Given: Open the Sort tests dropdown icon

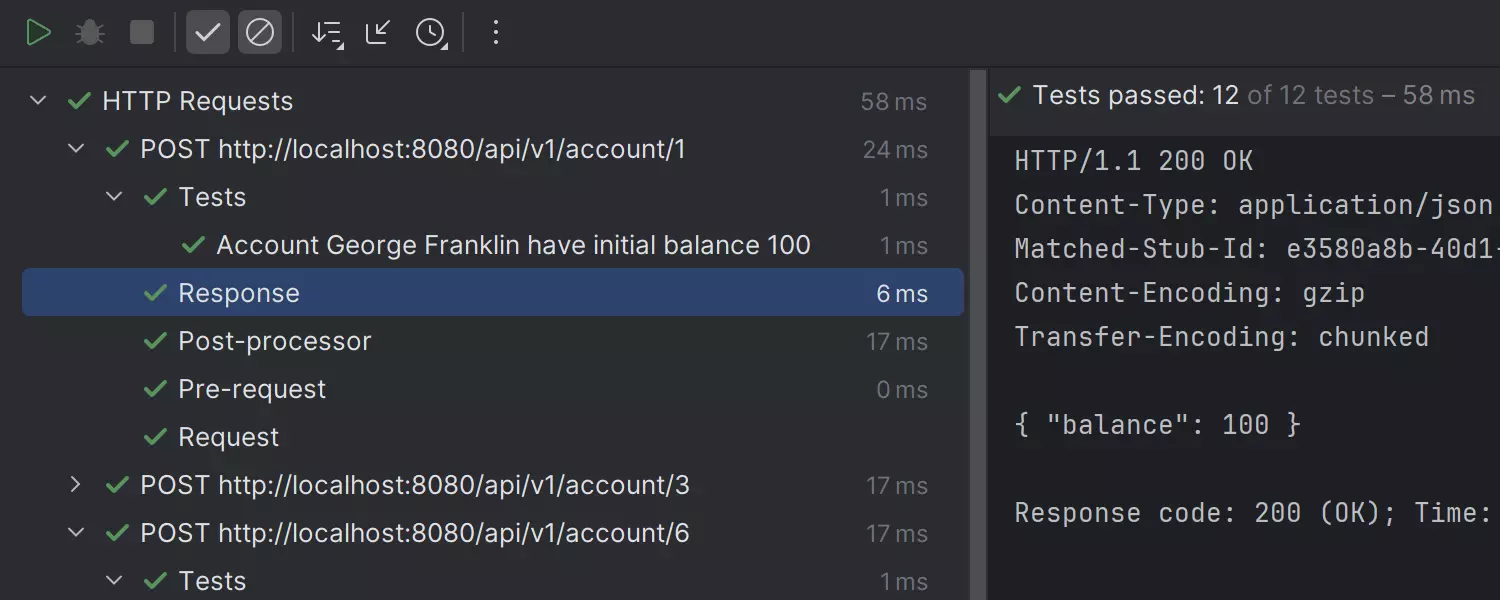Looking at the screenshot, I should point(327,33).
